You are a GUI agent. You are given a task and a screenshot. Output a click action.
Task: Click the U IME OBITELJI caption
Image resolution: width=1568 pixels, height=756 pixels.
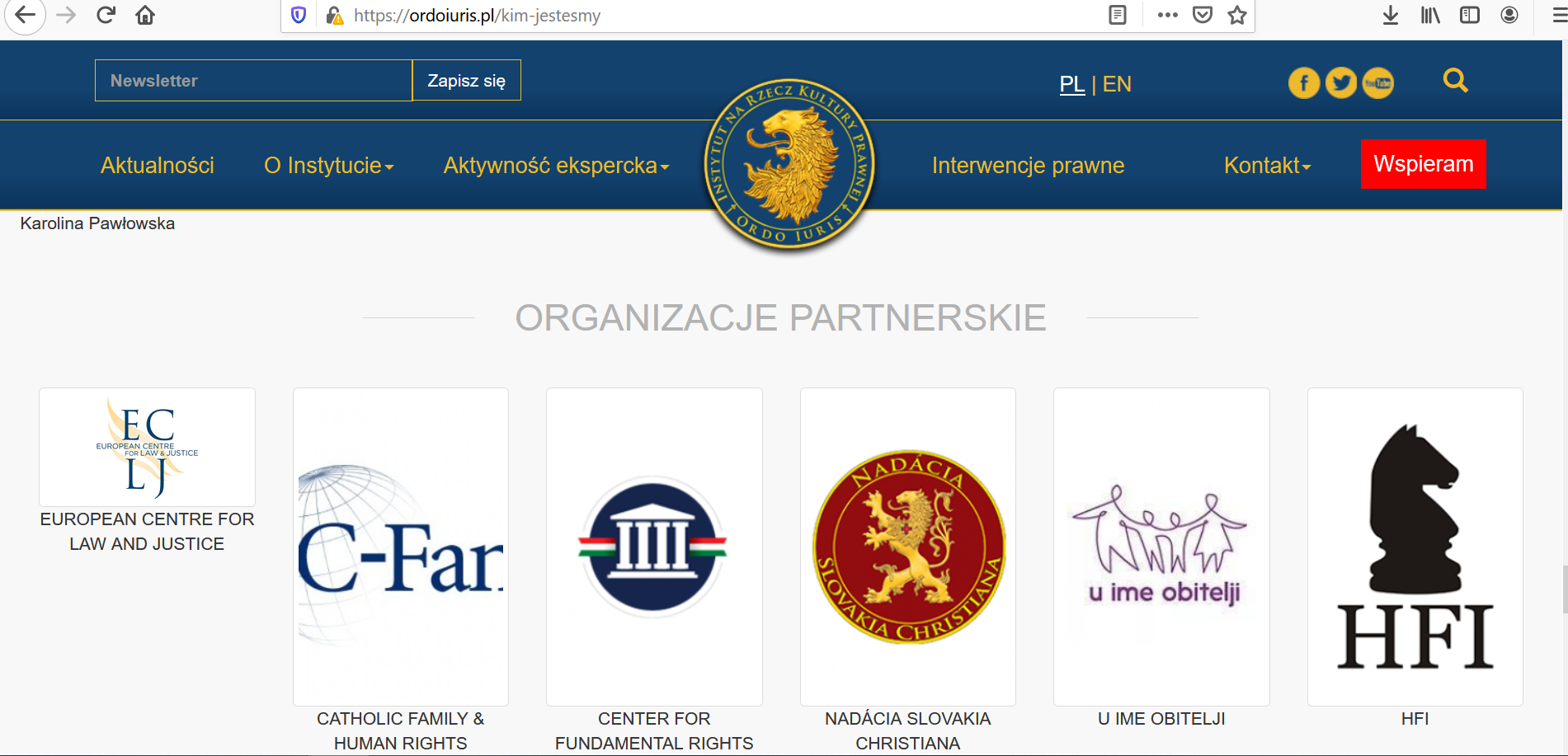coord(1161,719)
